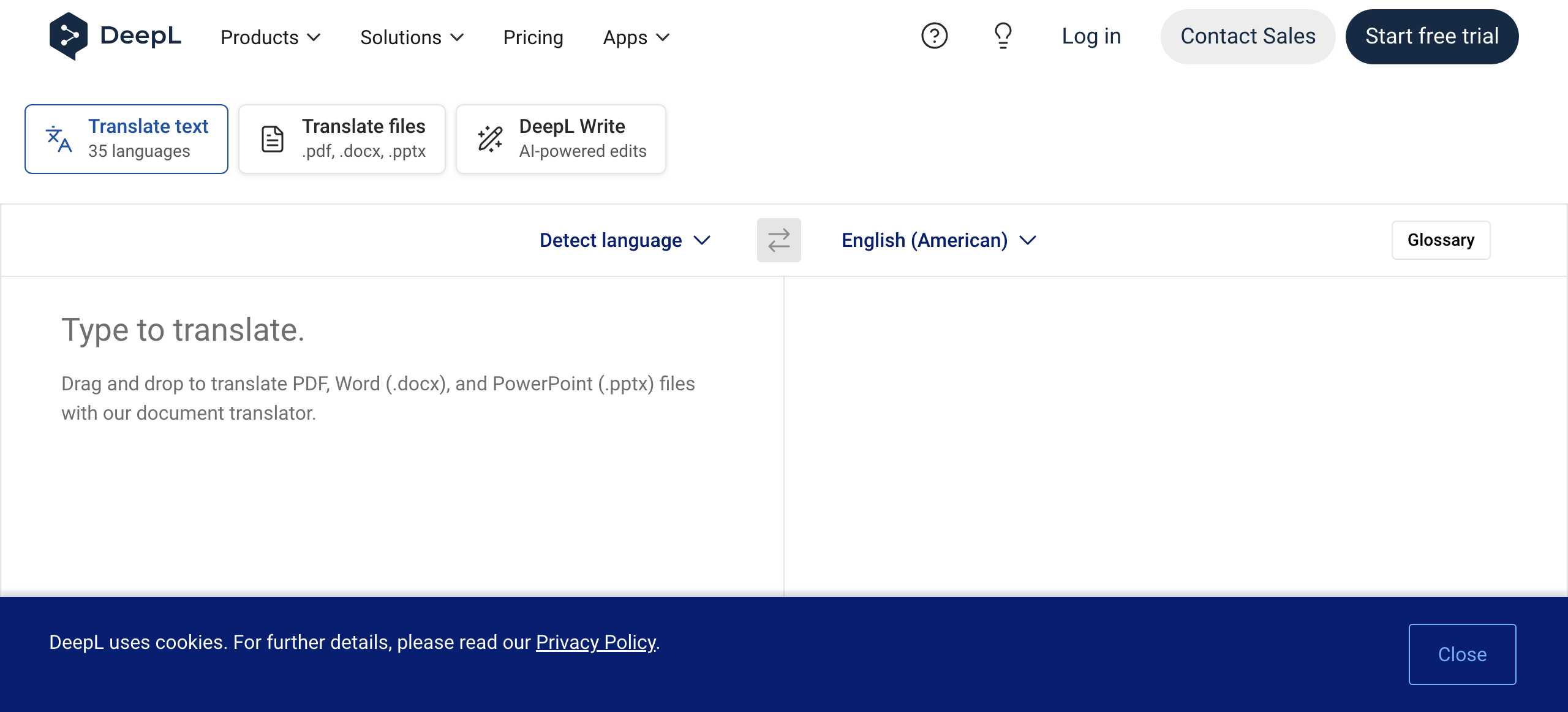Click the lightbulb tips icon
Image resolution: width=1568 pixels, height=712 pixels.
tap(1003, 36)
